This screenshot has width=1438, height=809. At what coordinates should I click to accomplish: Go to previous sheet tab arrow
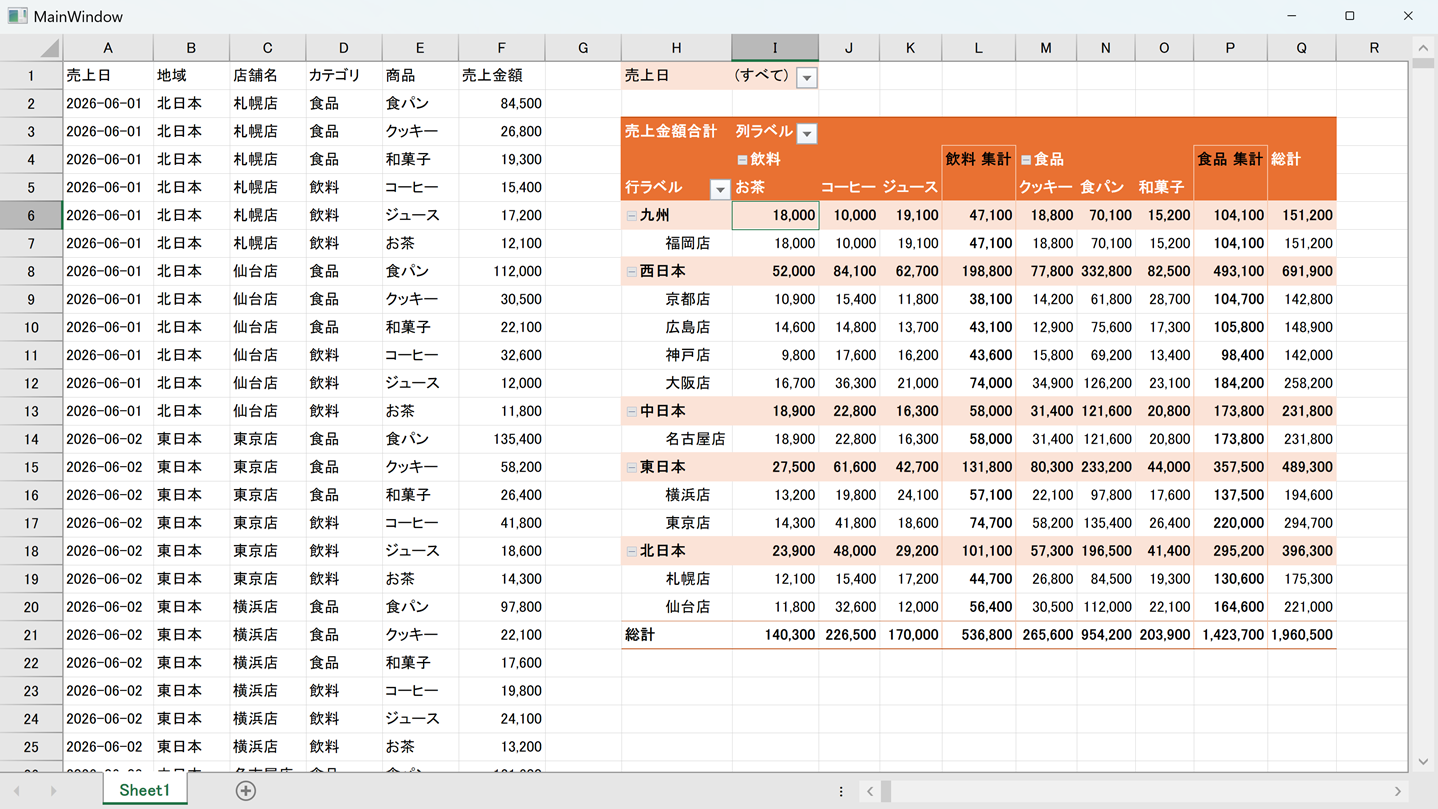point(17,791)
